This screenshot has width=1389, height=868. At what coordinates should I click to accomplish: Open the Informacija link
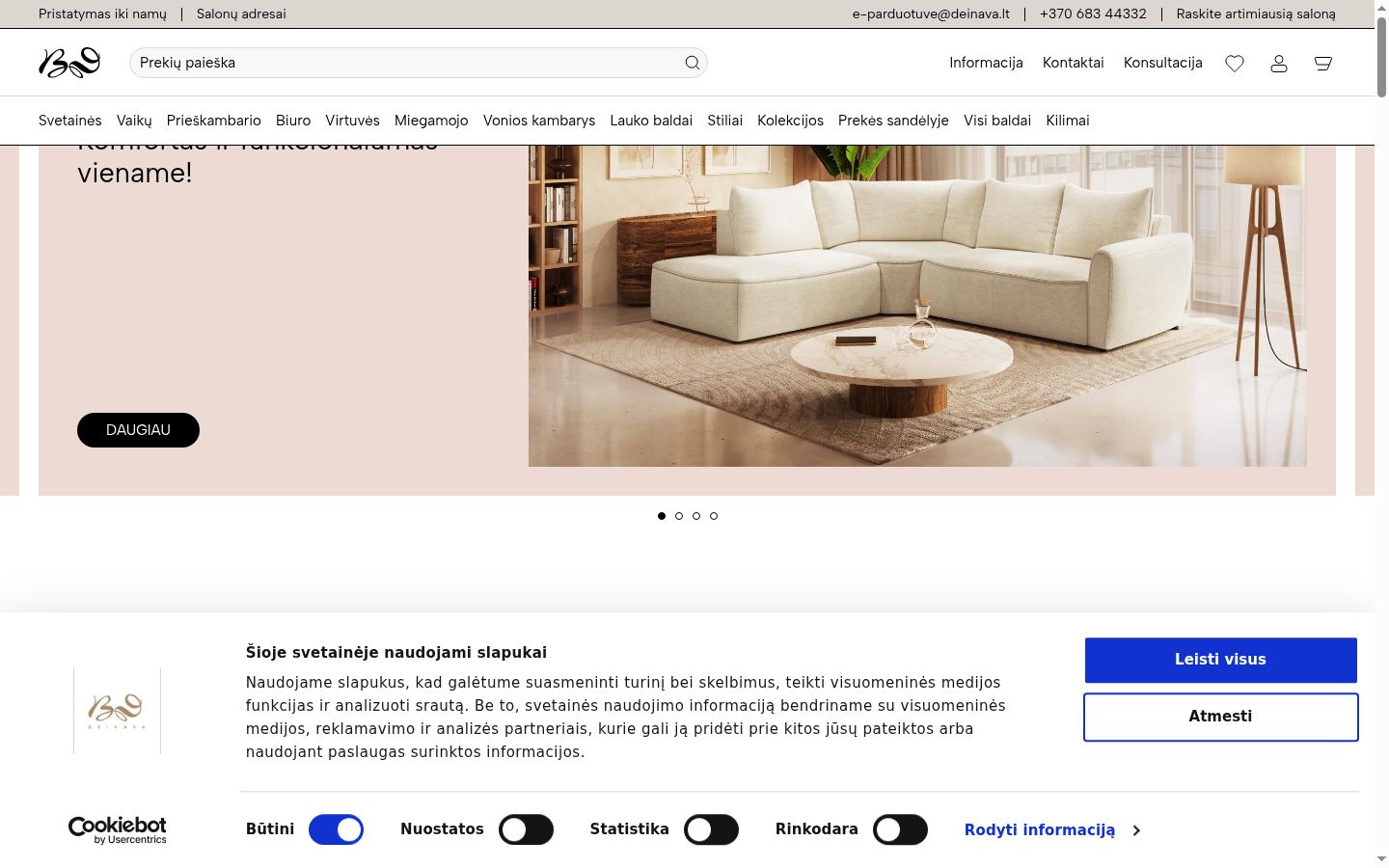(986, 63)
